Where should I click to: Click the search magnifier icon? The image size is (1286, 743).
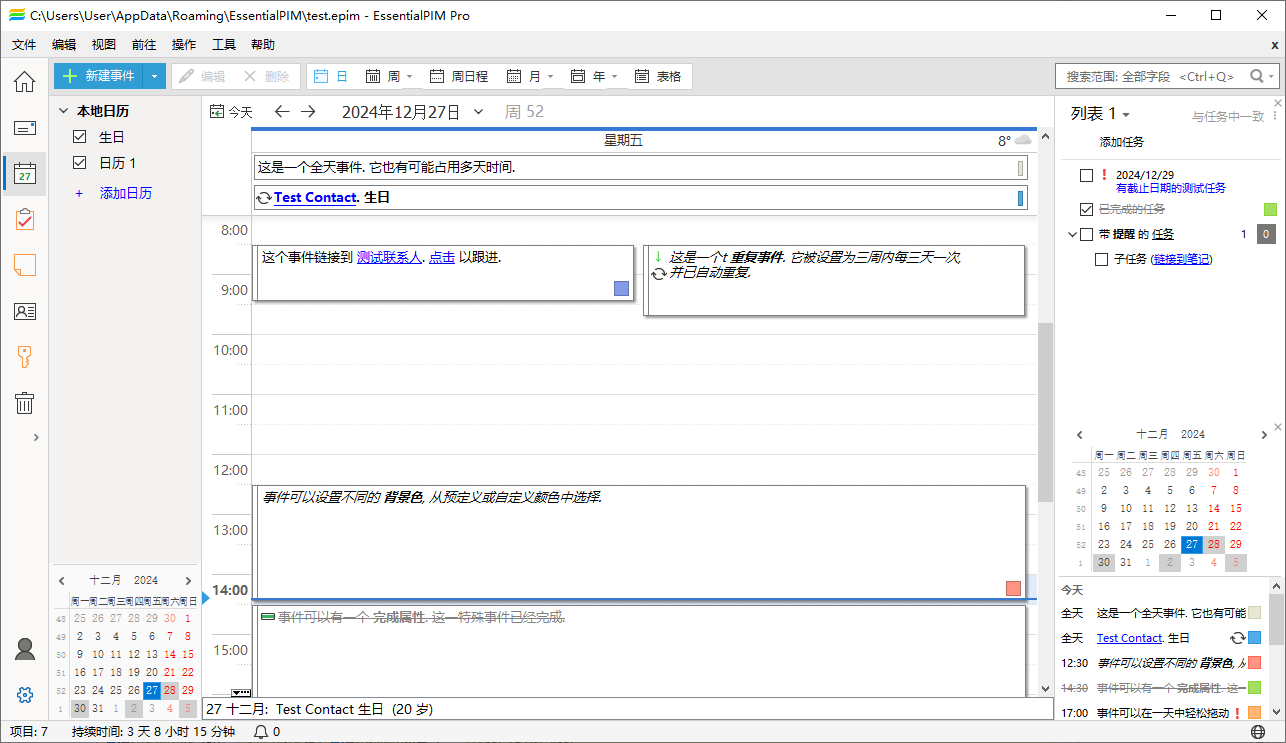(1256, 76)
